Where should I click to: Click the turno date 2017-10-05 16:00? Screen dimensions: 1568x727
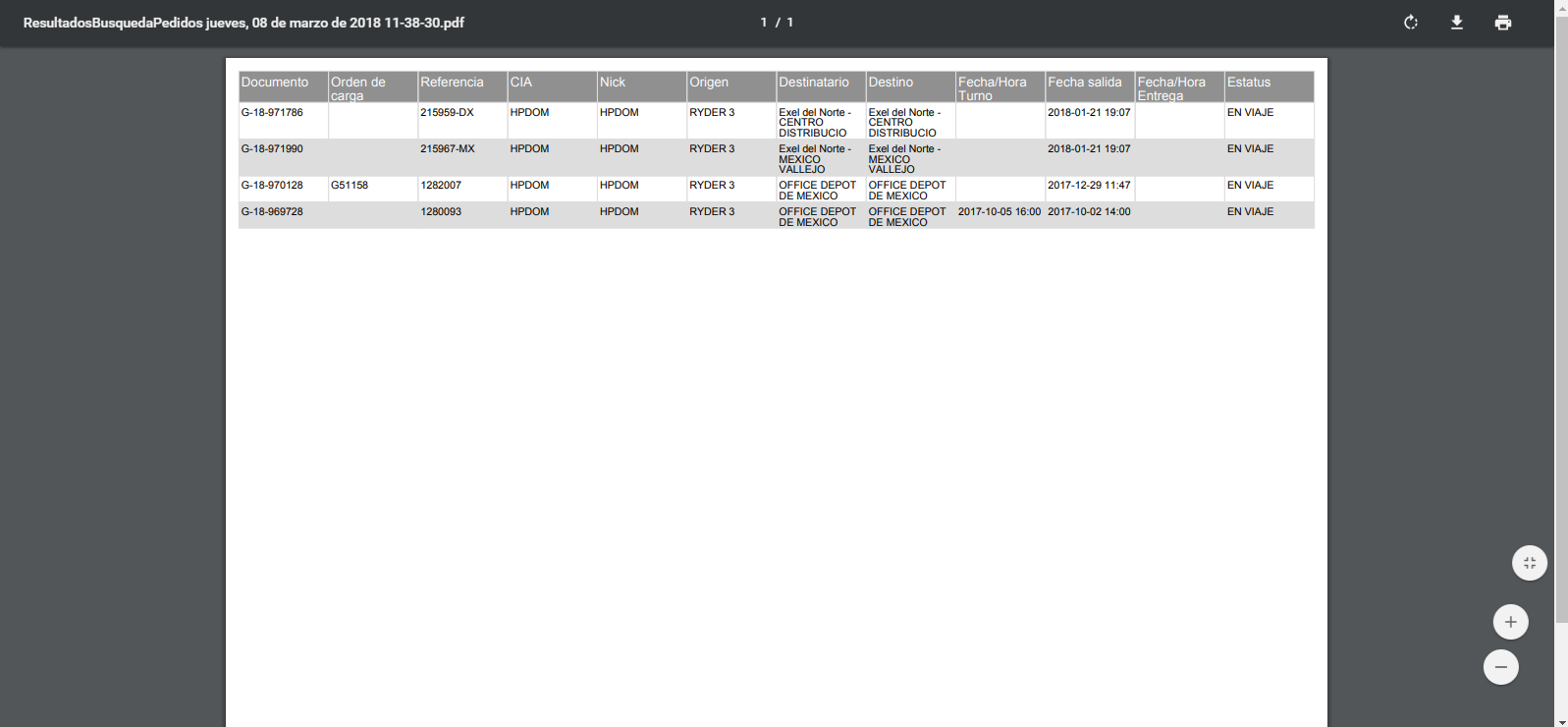(999, 212)
